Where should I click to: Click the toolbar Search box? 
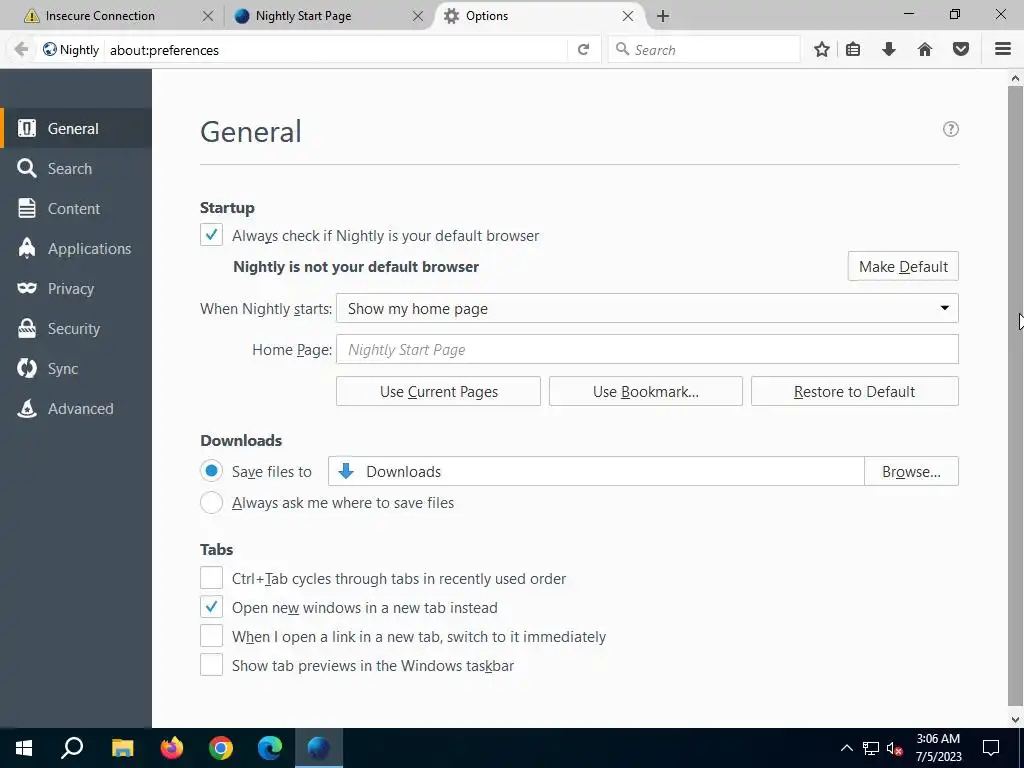tap(704, 50)
